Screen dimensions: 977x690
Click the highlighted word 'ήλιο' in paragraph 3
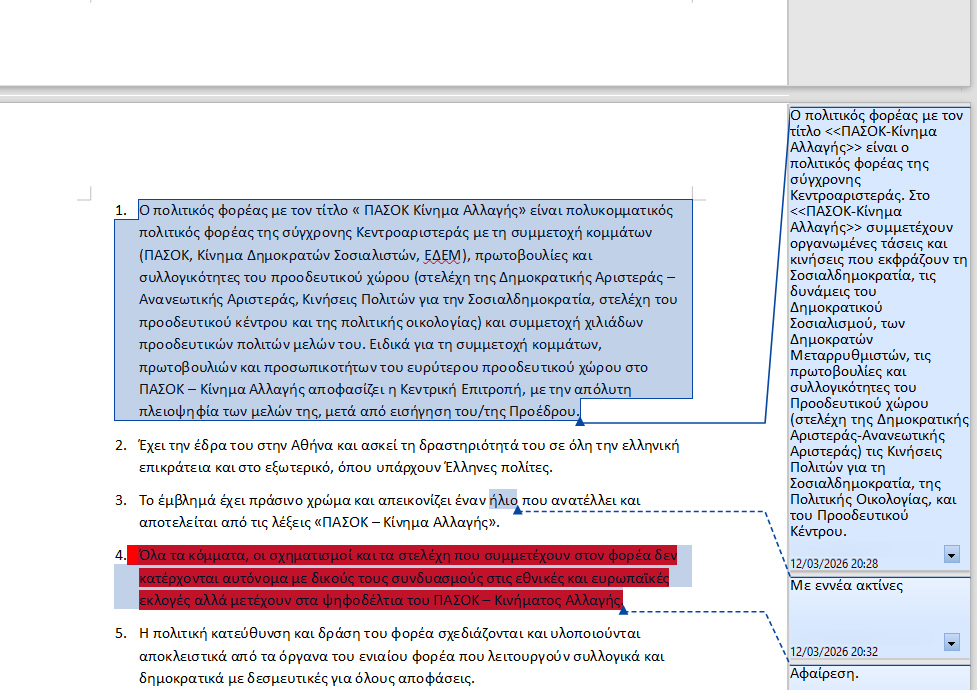point(503,499)
